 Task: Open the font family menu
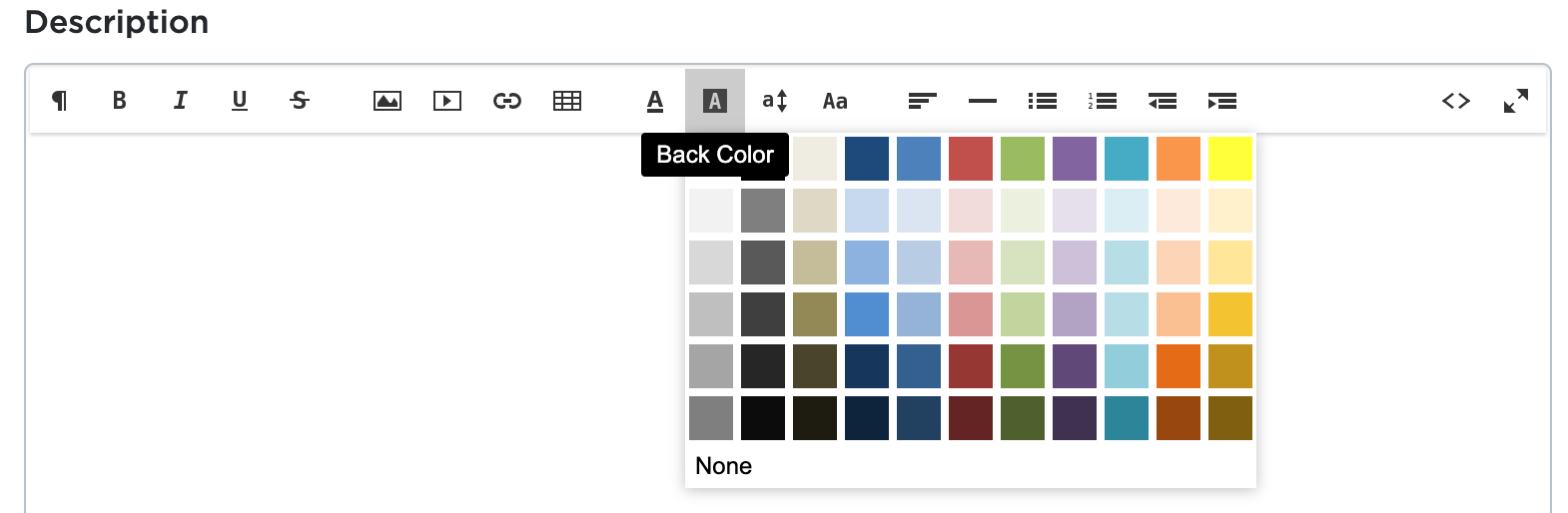(x=835, y=101)
